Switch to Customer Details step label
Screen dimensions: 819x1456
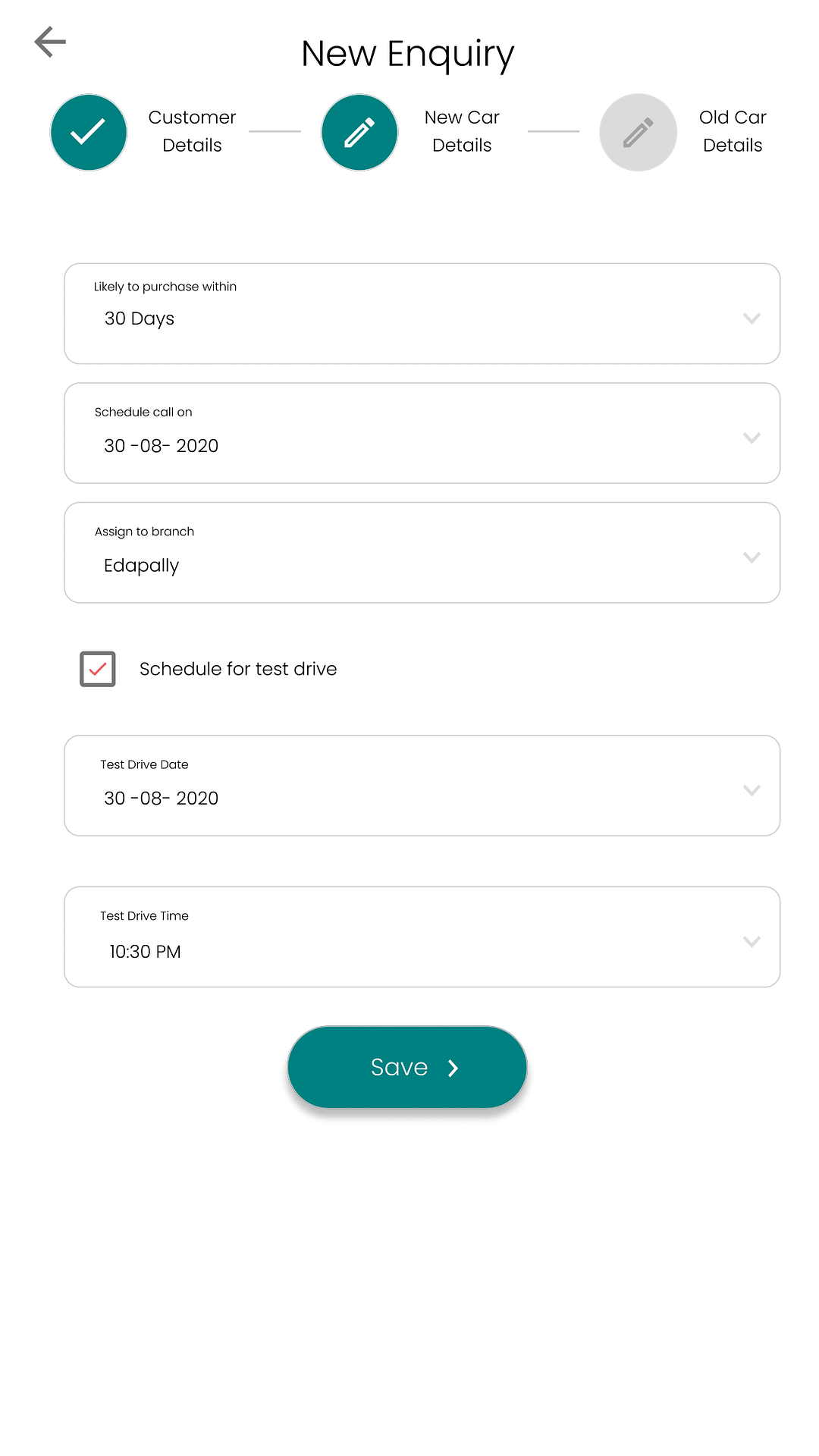pyautogui.click(x=192, y=131)
